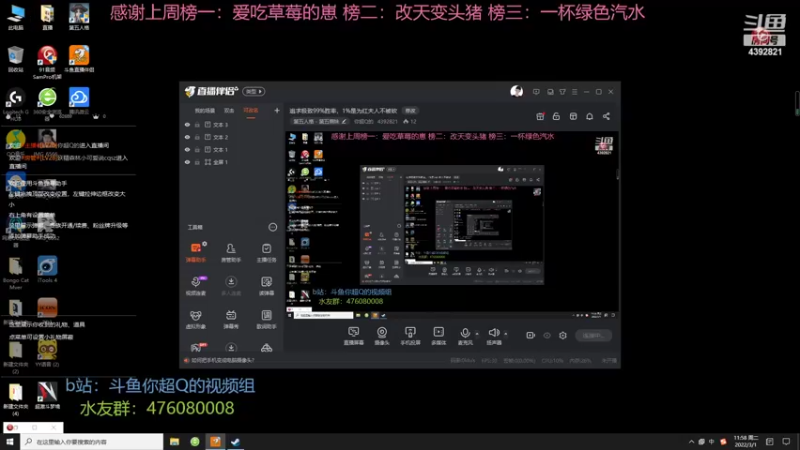Select the active orange scene tab
The width and height of the screenshot is (800, 450).
point(251,111)
